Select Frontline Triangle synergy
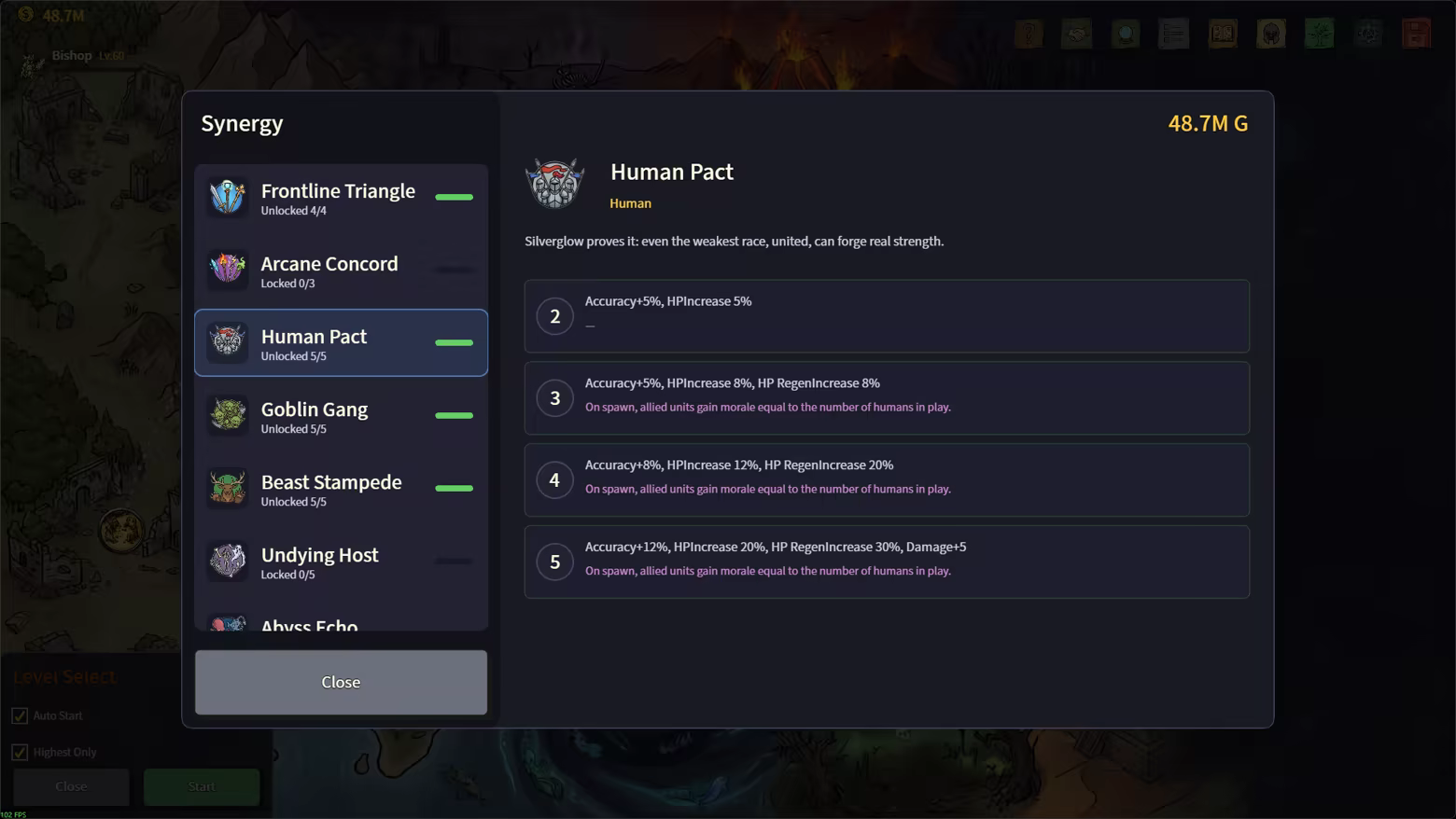 [341, 198]
